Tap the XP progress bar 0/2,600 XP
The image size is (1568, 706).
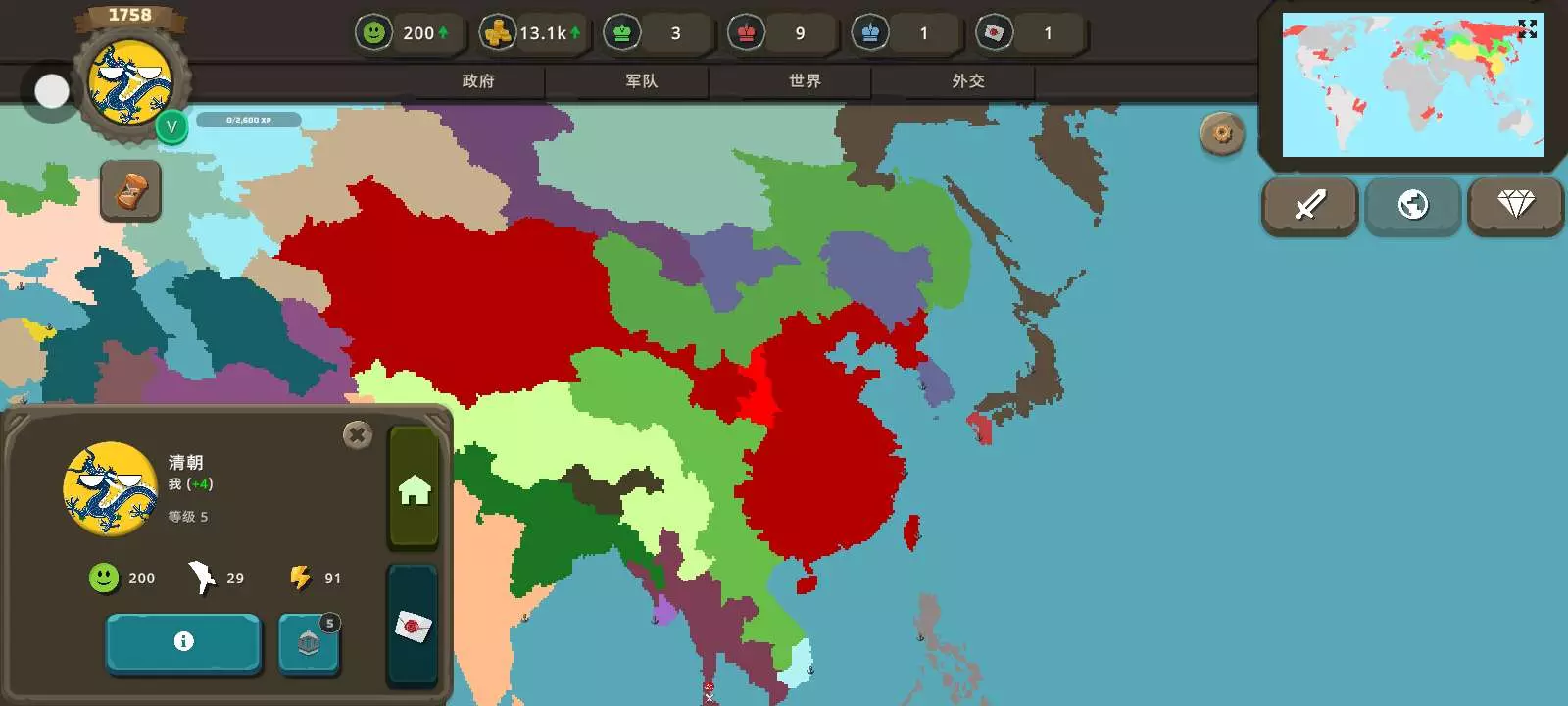coord(249,120)
